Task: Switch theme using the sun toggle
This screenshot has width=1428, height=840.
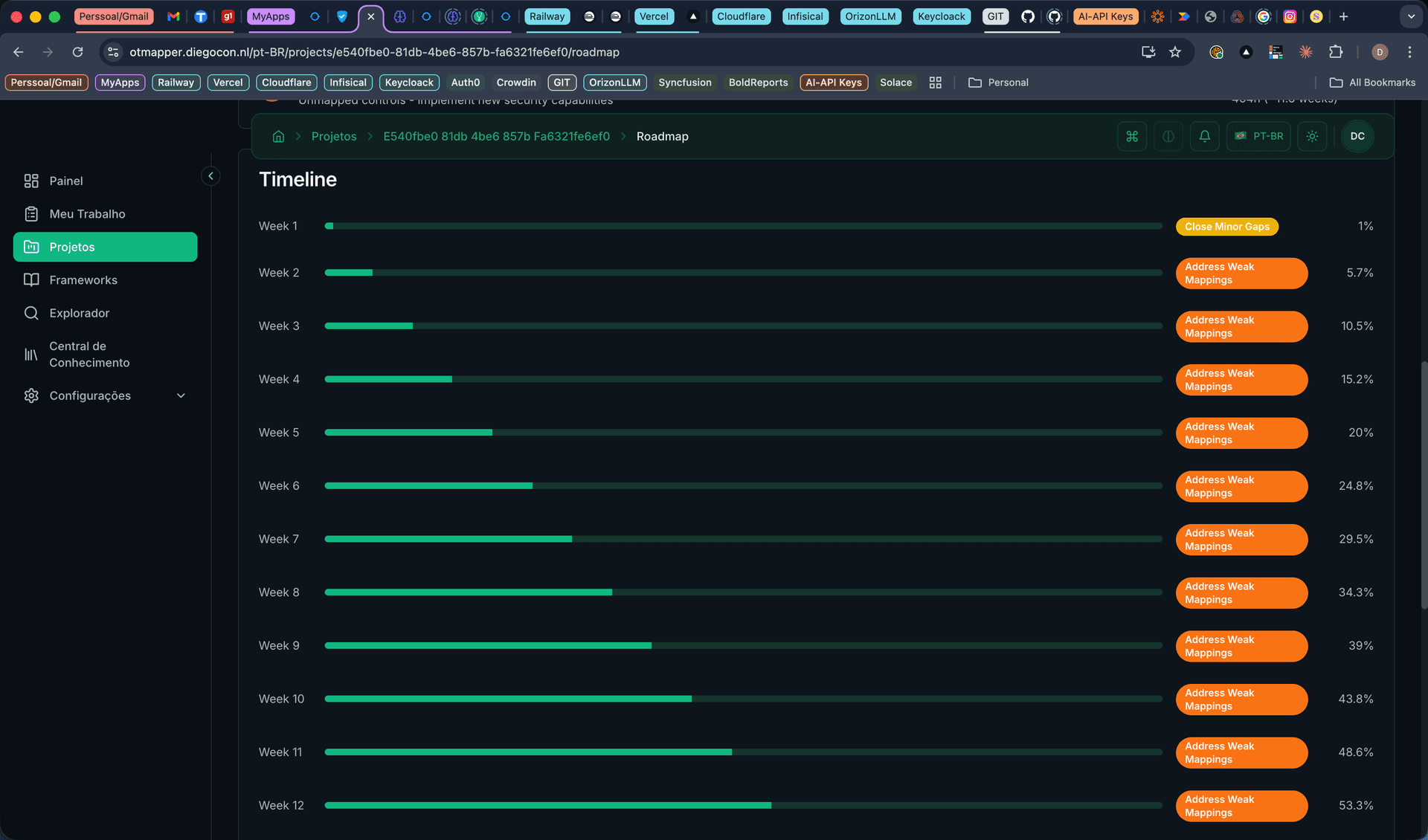Action: point(1313,136)
